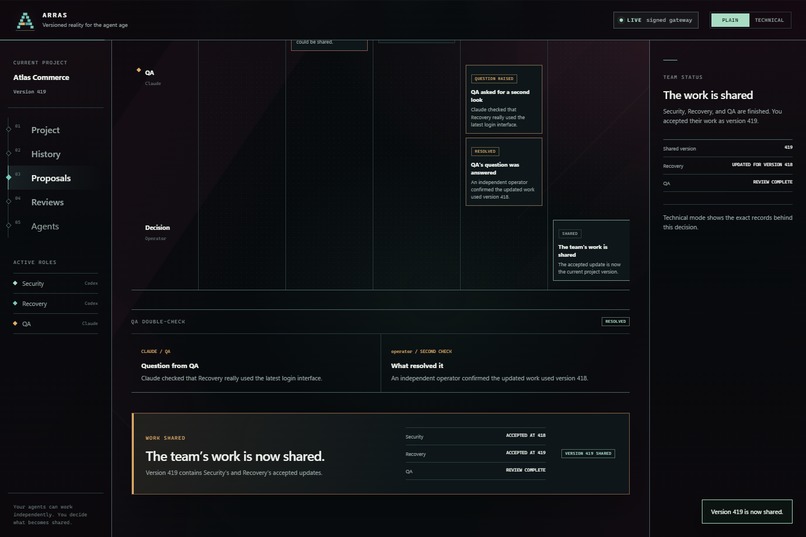806x537 pixels.
Task: Click the orange QA role diamond icon
Action: (15, 323)
